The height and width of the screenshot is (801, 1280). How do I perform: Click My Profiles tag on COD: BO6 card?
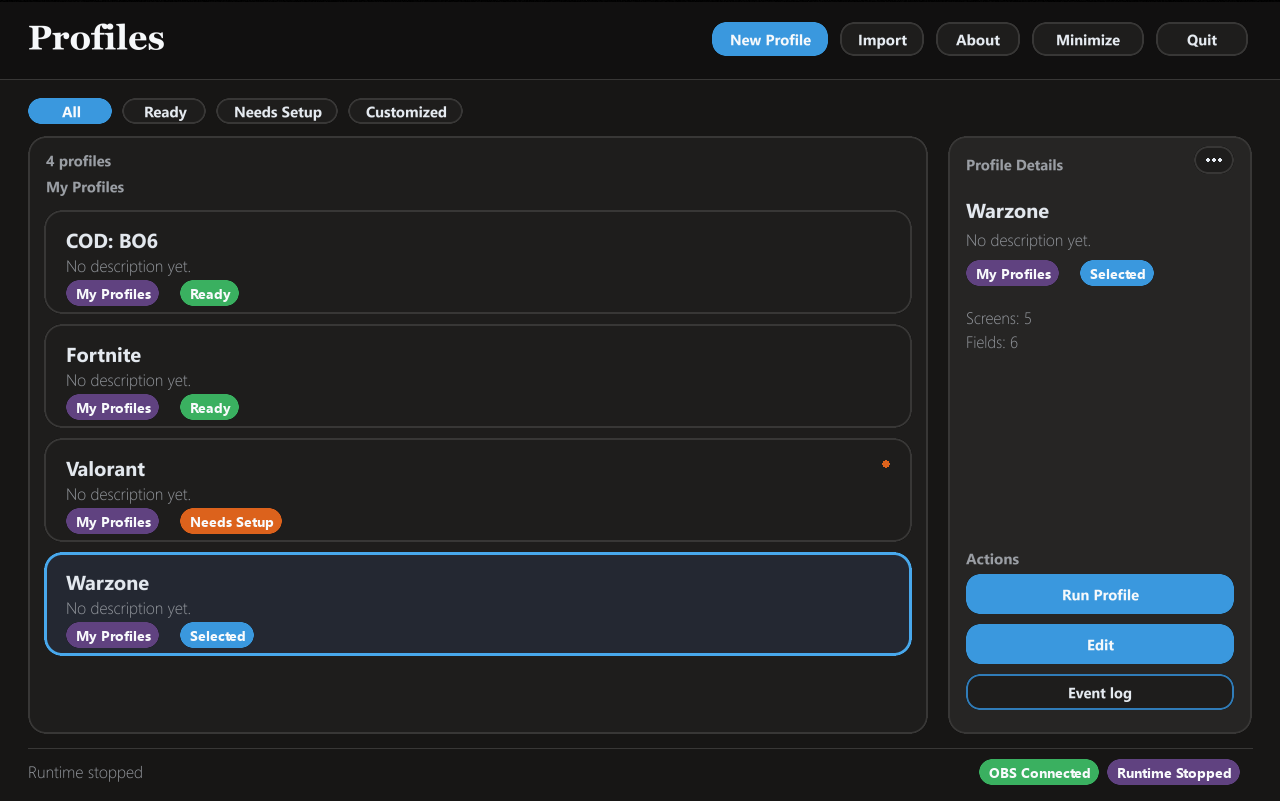113,293
